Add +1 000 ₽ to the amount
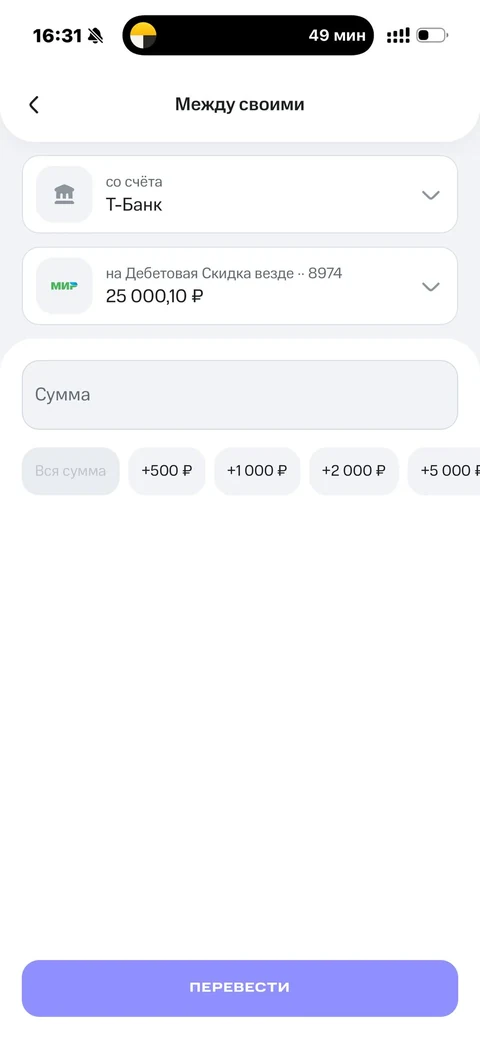 point(257,471)
